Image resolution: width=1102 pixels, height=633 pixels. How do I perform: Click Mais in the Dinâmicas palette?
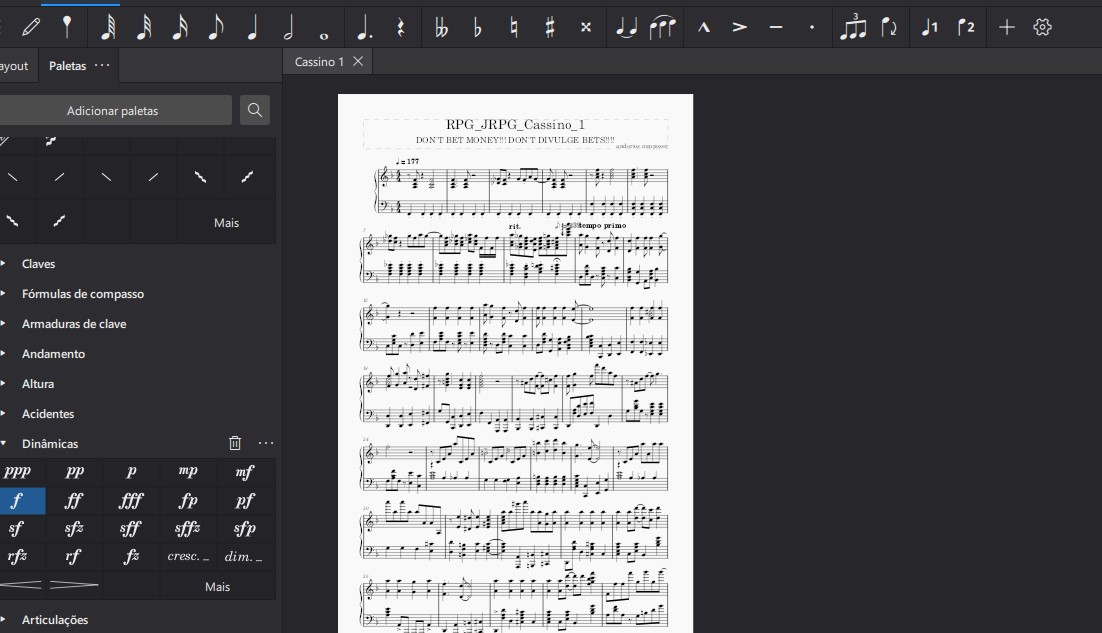coord(217,587)
